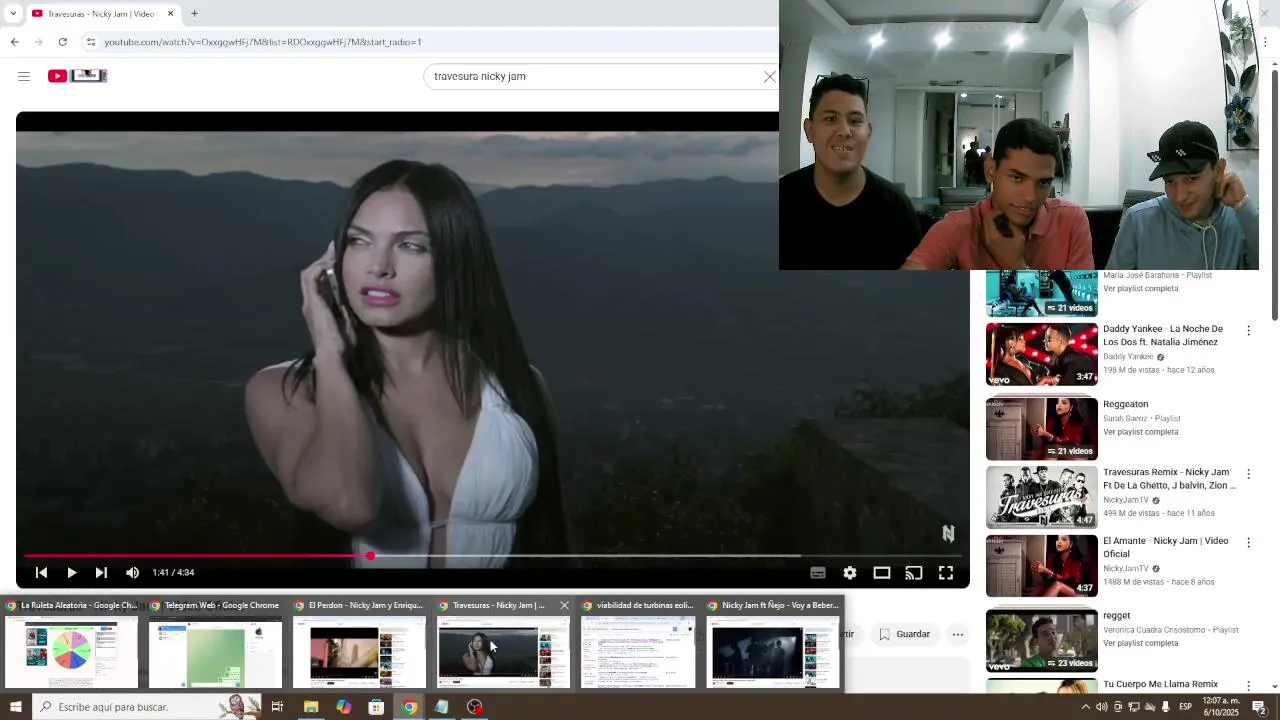Show hidden system tray icons chevron
The image size is (1280, 720).
click(1086, 707)
